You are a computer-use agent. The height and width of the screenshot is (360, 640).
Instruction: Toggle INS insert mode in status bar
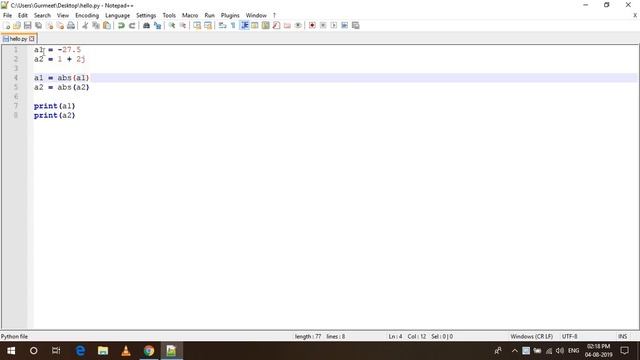[x=622, y=336]
